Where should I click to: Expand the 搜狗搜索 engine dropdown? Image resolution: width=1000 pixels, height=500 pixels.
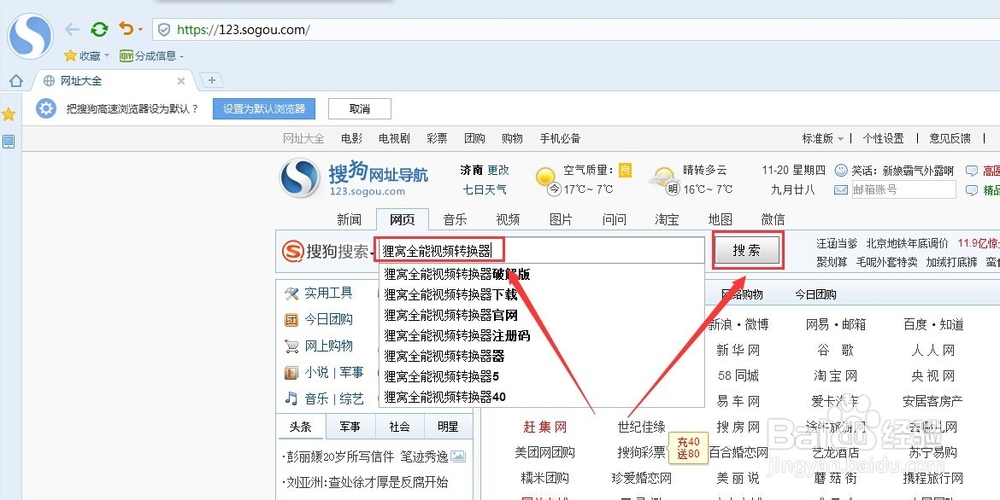click(x=371, y=253)
